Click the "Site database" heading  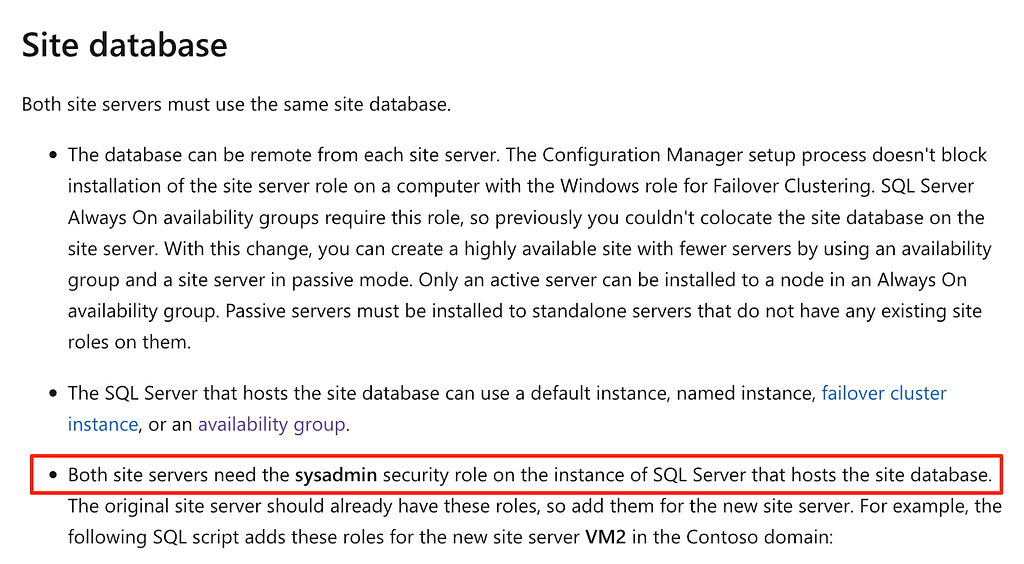(x=124, y=45)
